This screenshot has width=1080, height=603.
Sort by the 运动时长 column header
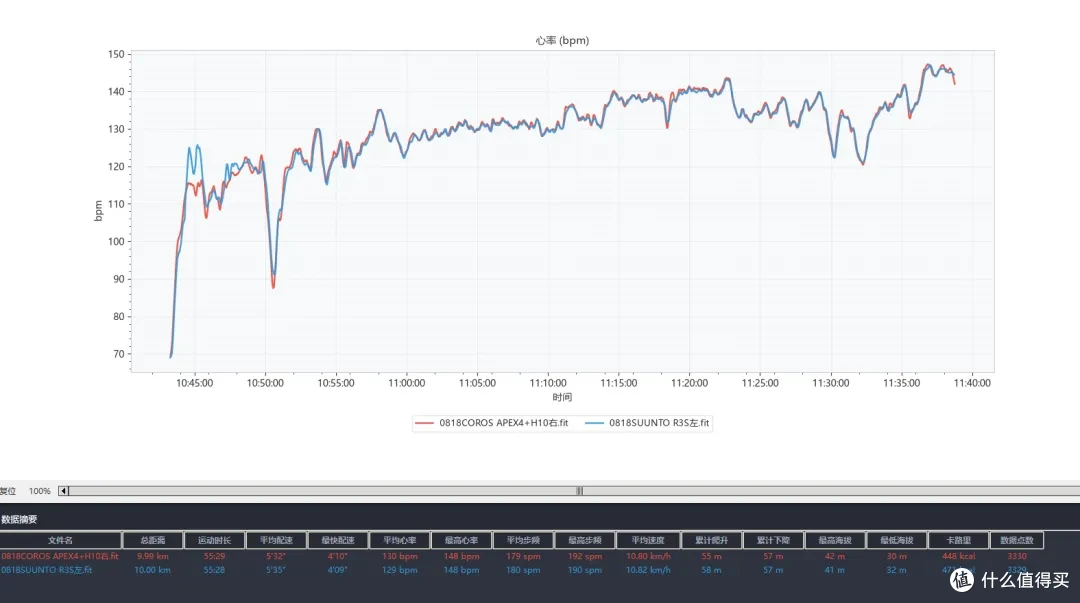(x=214, y=540)
